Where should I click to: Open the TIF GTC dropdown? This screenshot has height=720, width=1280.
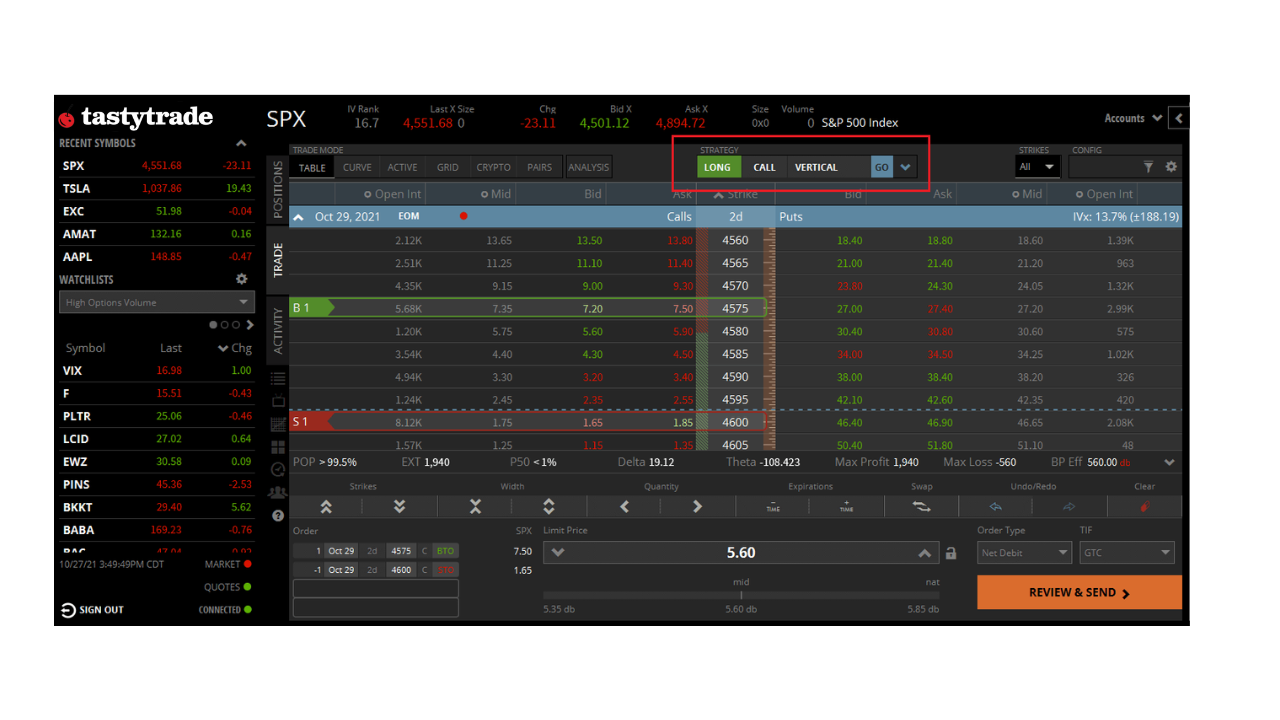pos(1127,553)
